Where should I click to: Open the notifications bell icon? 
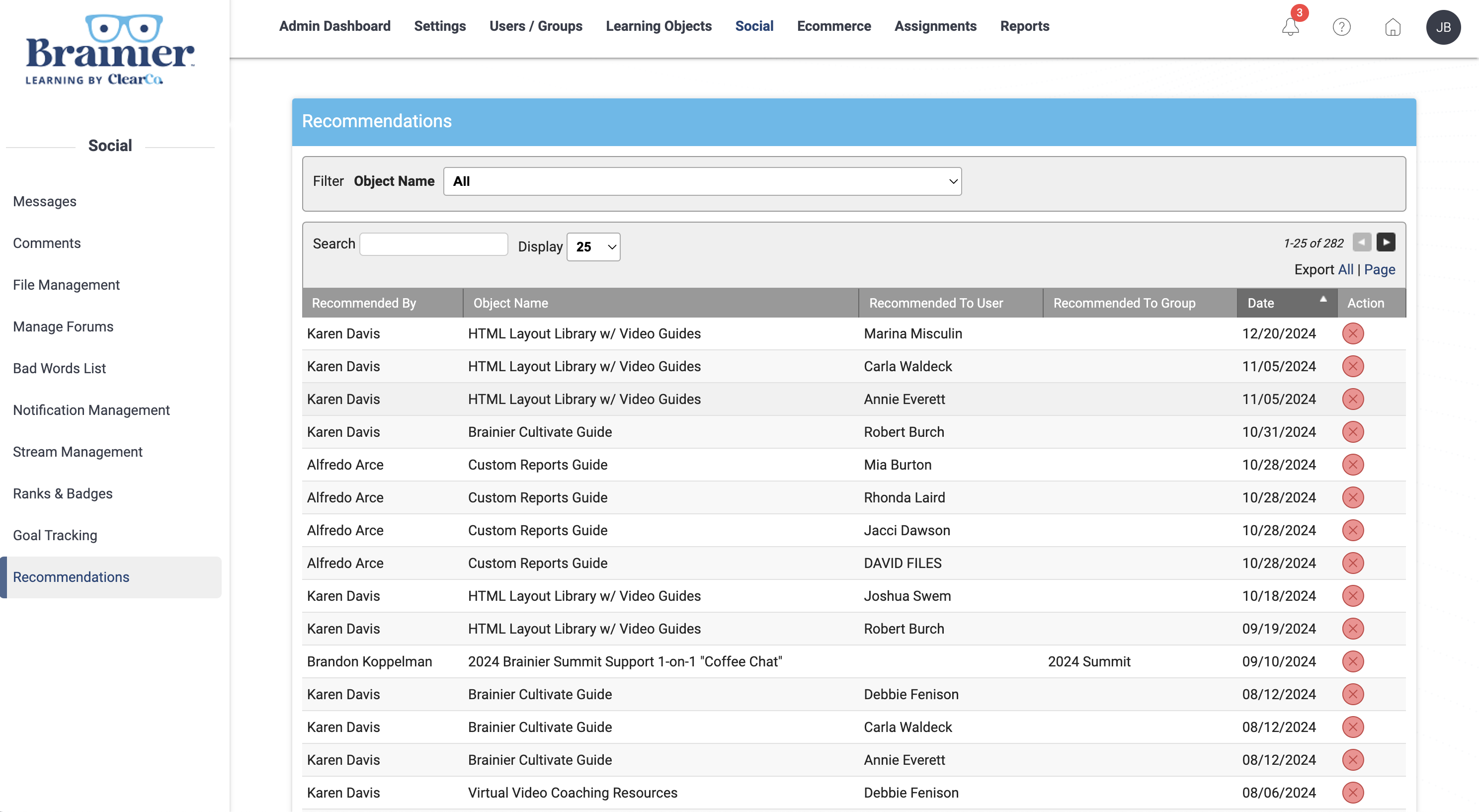[1290, 27]
